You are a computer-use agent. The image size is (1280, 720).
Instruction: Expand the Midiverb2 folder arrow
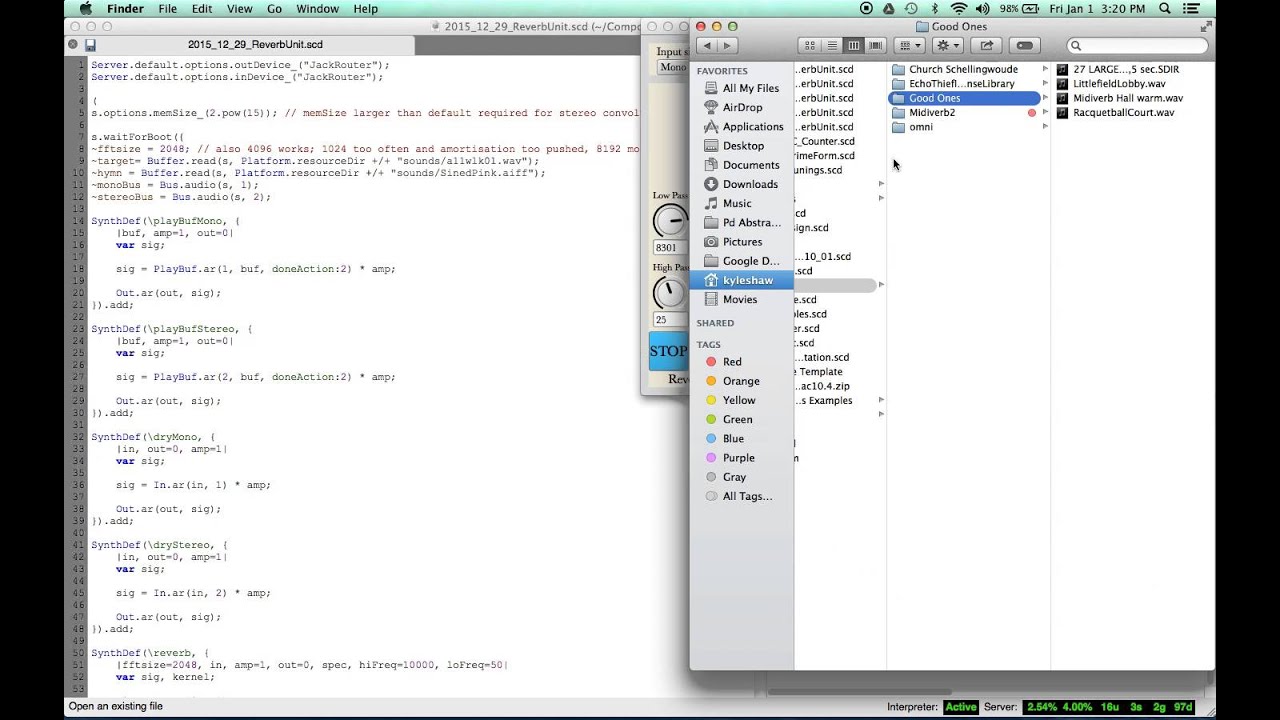coord(1045,113)
